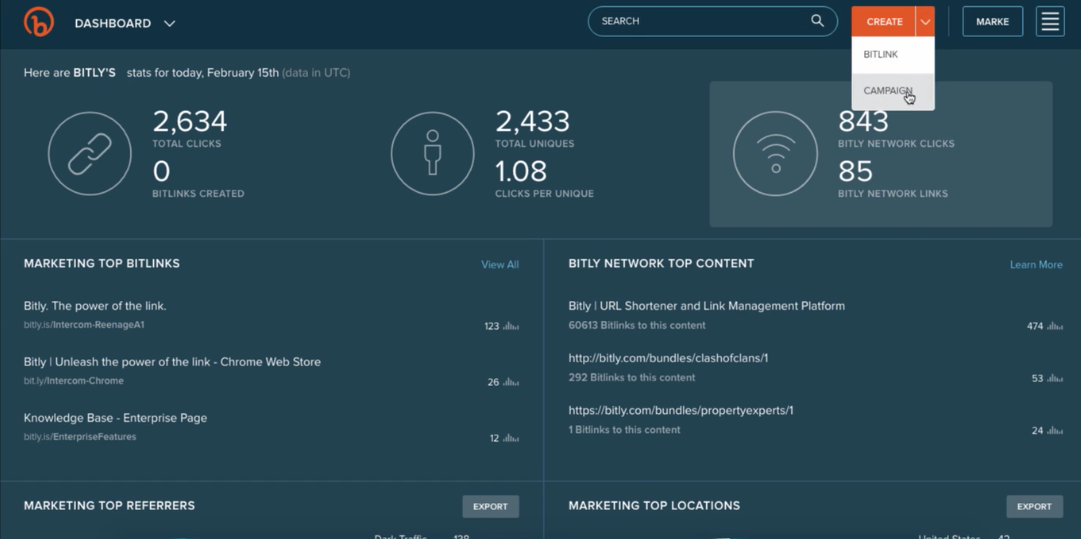The width and height of the screenshot is (1081, 539).
Task: Open the clashofclans bundle content link
Action: (x=668, y=358)
